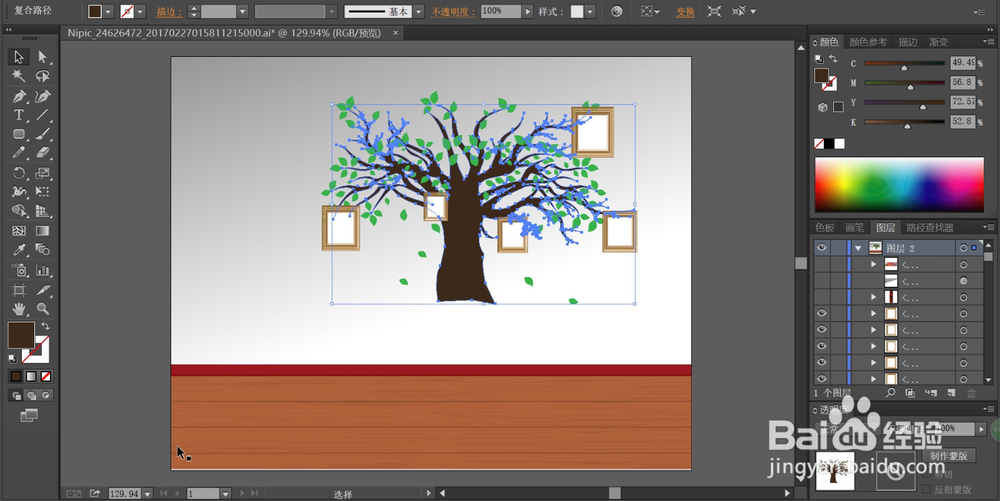Screen dimensions: 1000x501
Task: Select the Zoom magnifier tool
Action: click(43, 309)
